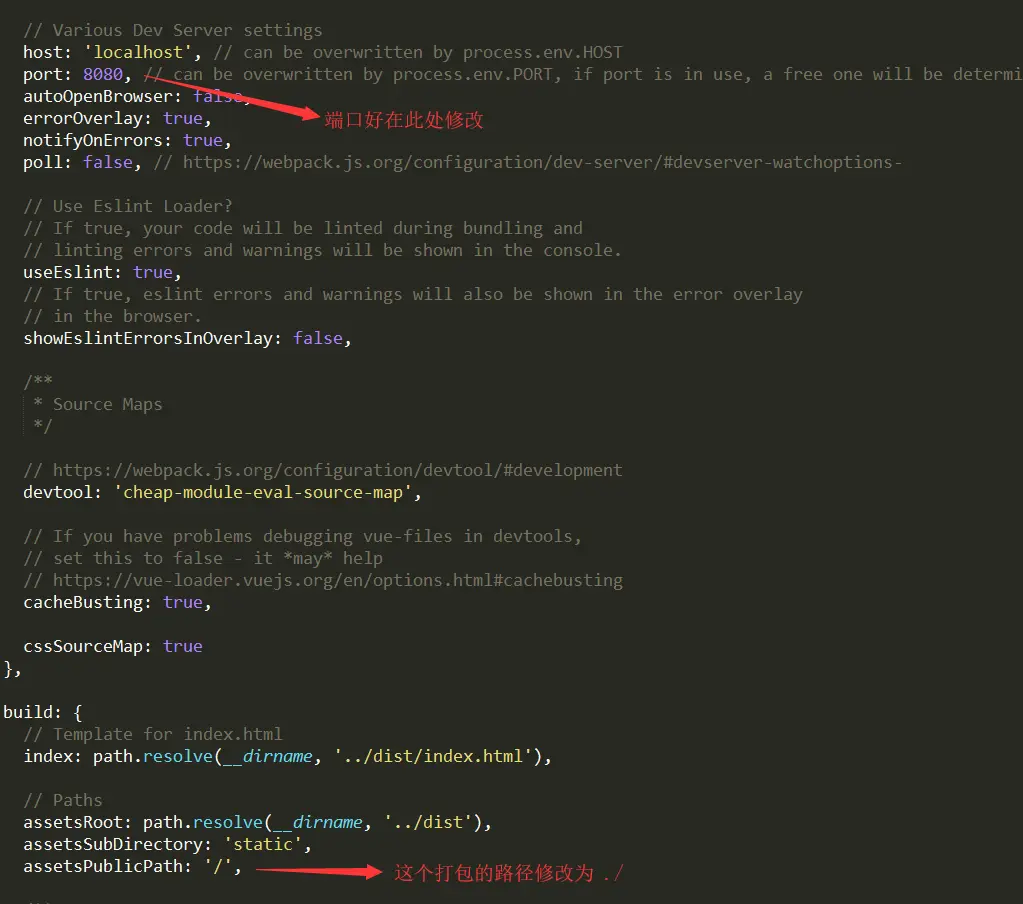Select the cacheBusting true value

point(182,602)
